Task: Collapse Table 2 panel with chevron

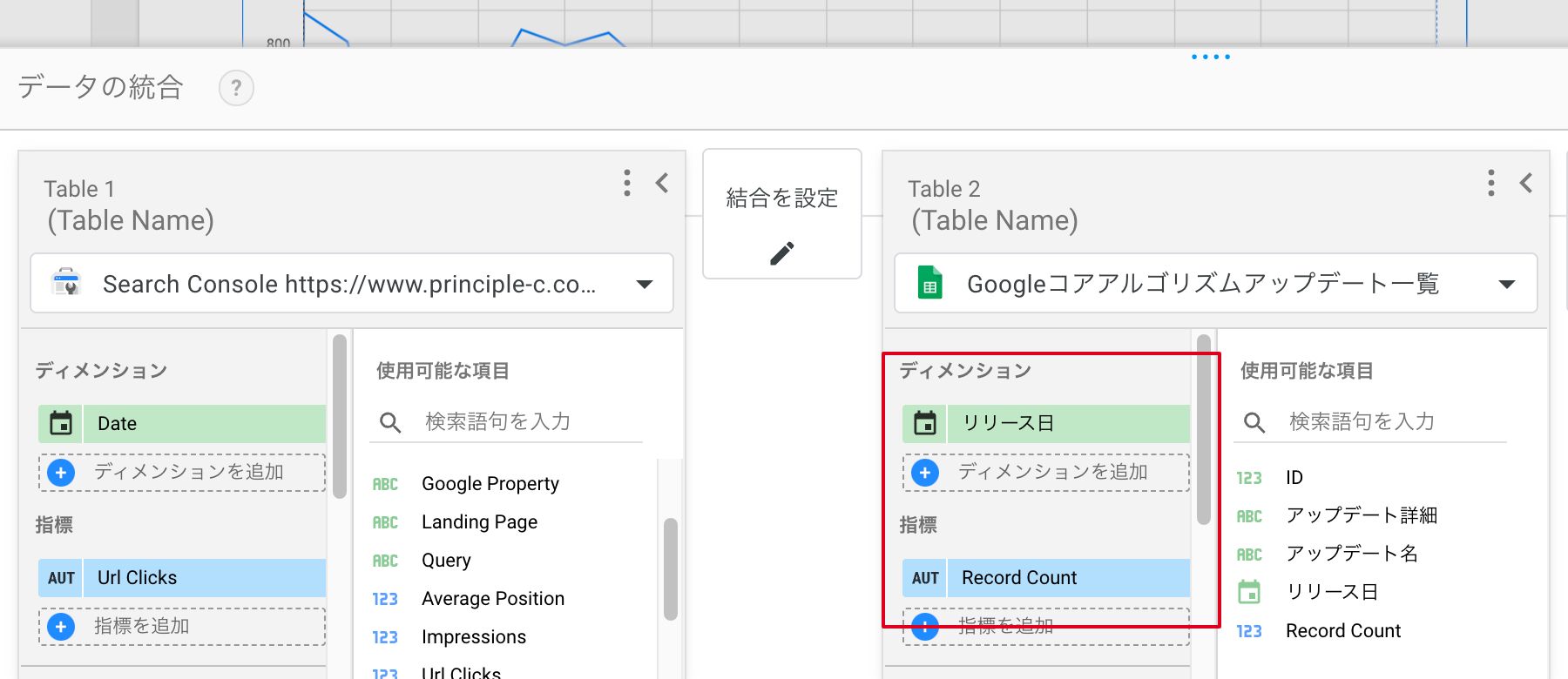Action: tap(1526, 183)
